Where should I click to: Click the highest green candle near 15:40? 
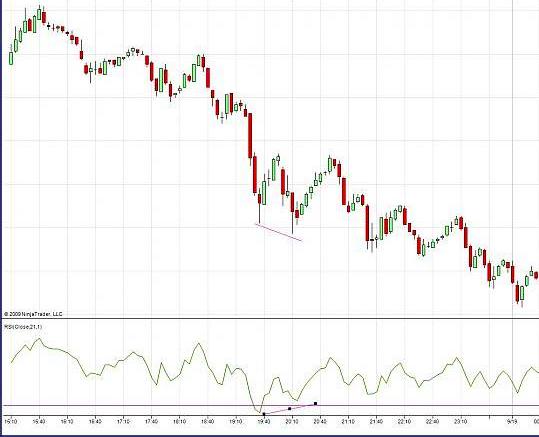pyautogui.click(x=39, y=14)
